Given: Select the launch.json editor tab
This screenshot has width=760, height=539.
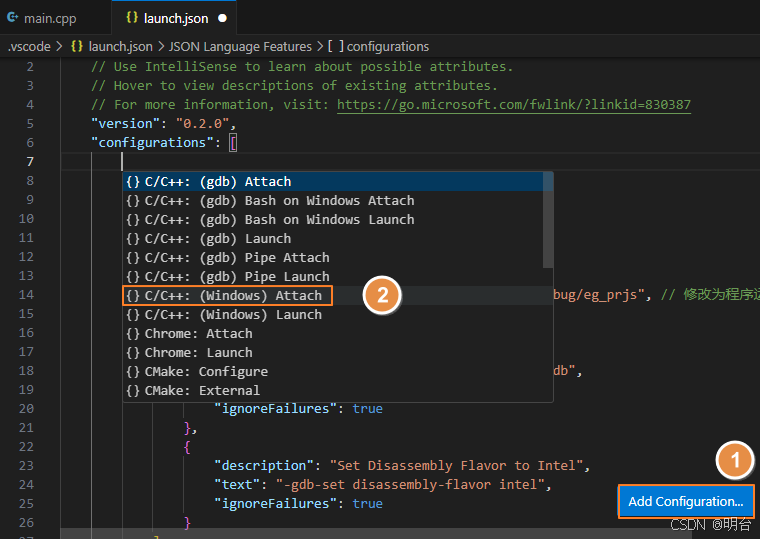Looking at the screenshot, I should tap(176, 18).
